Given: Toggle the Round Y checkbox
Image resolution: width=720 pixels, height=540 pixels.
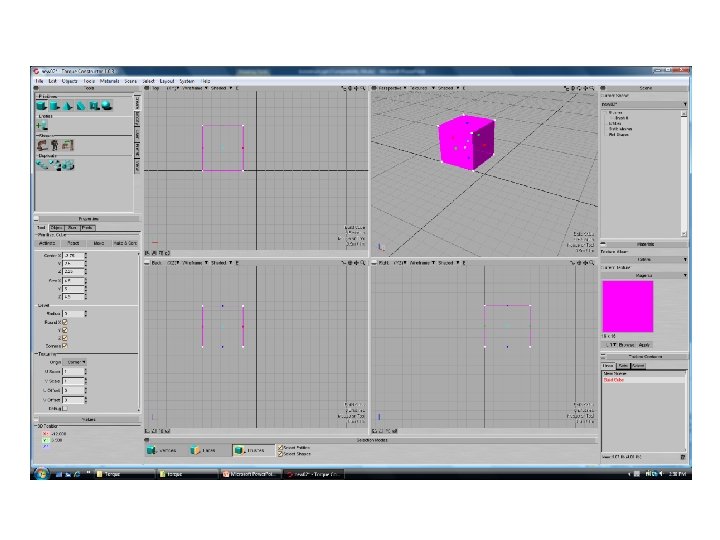Looking at the screenshot, I should (x=65, y=330).
